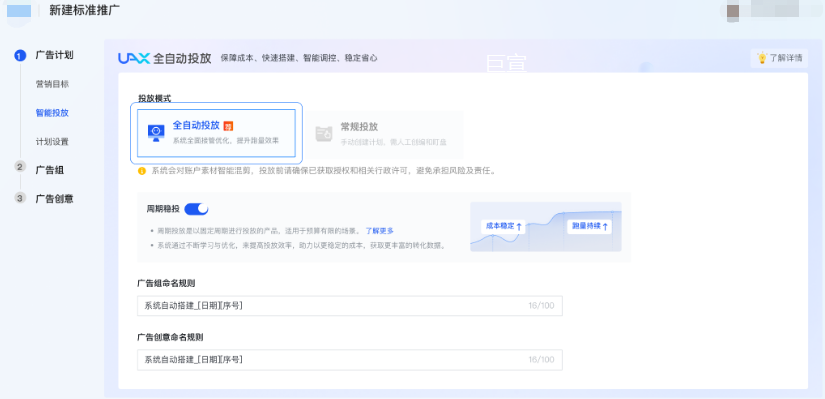This screenshot has width=825, height=399.
Task: Jump to the 营销目标 section
Action: pos(52,84)
